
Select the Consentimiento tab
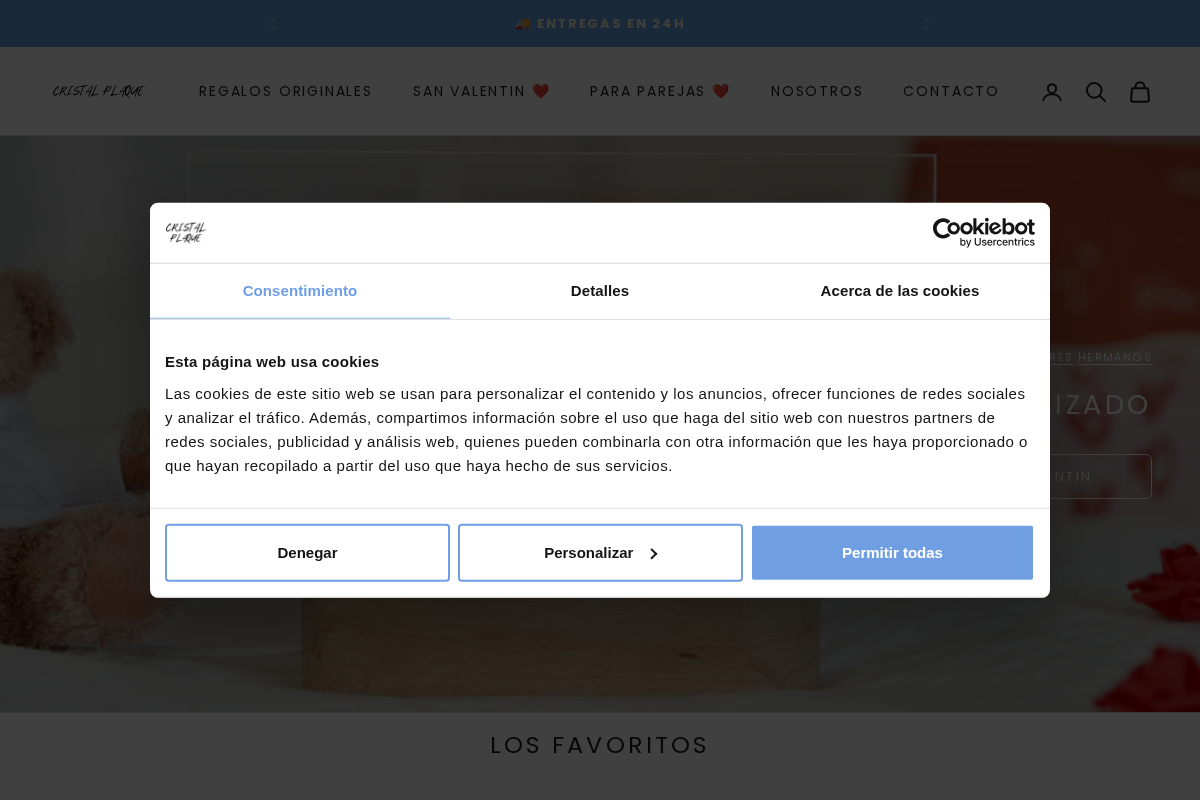click(300, 291)
